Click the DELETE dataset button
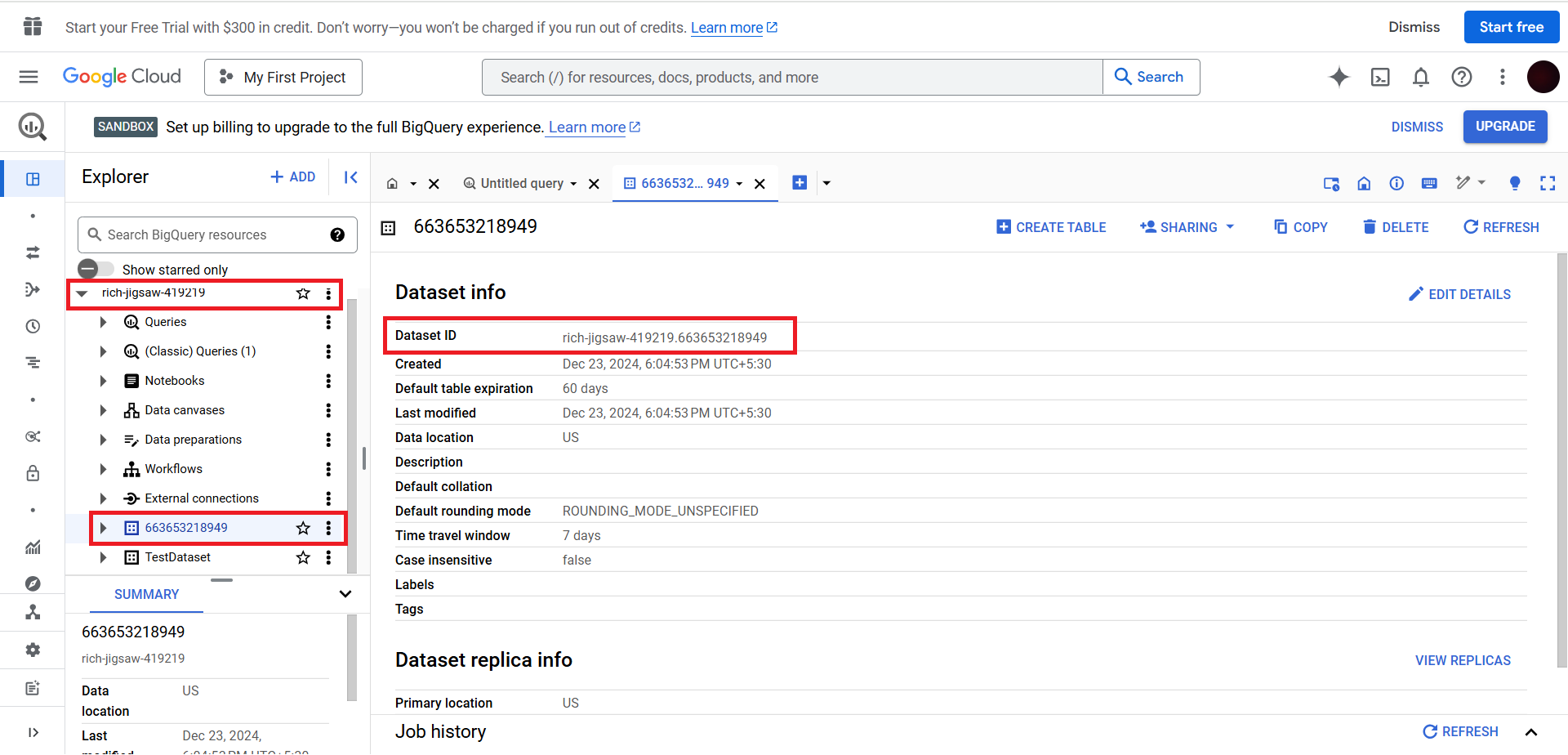This screenshot has height=755, width=1568. [1396, 227]
